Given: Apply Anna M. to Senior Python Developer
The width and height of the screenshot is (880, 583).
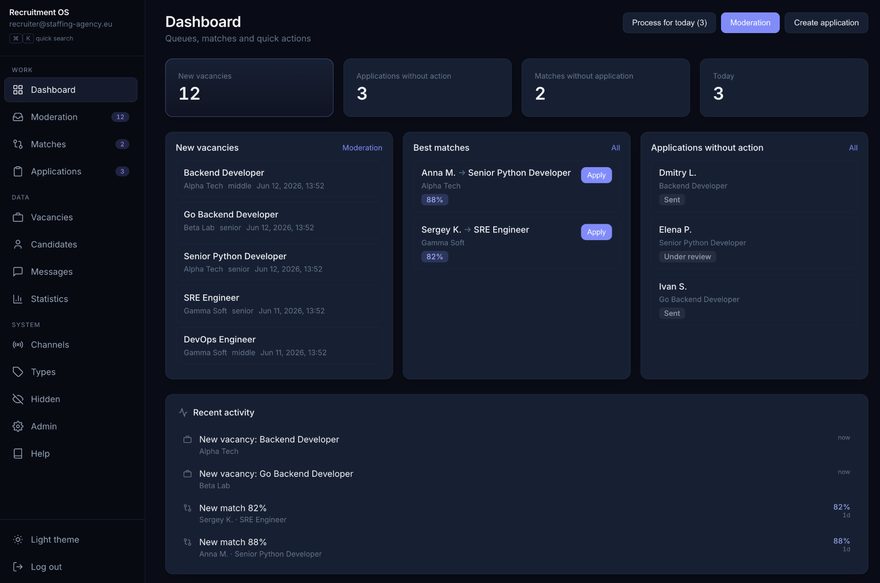Looking at the screenshot, I should coord(596,175).
